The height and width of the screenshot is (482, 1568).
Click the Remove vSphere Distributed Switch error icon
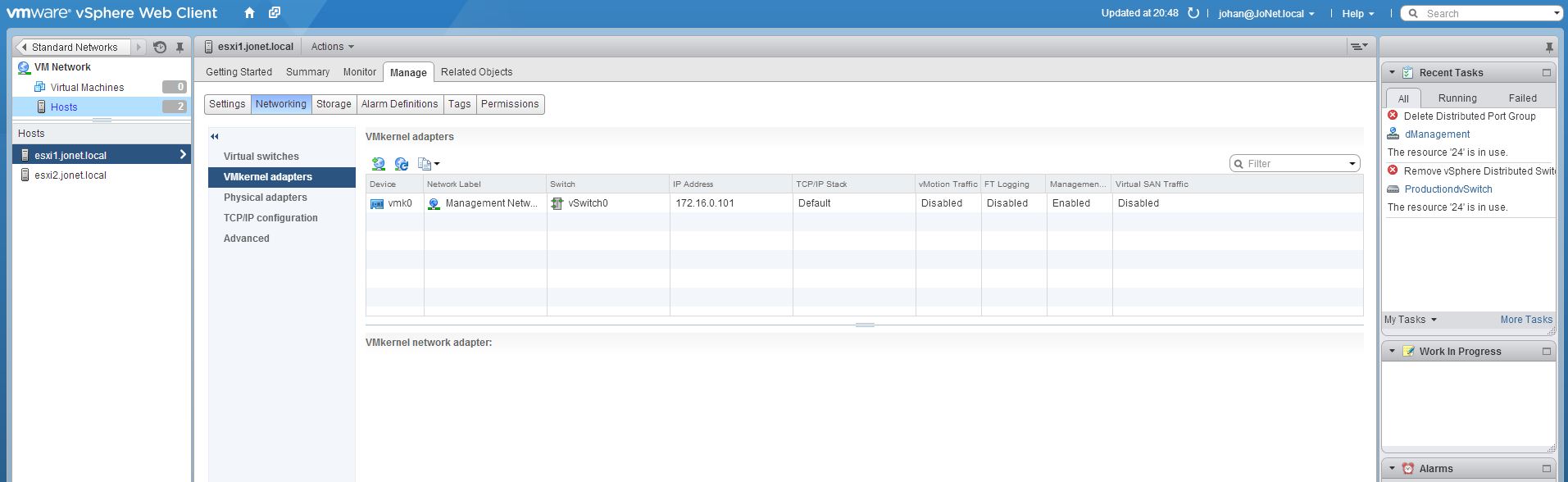(x=1393, y=171)
